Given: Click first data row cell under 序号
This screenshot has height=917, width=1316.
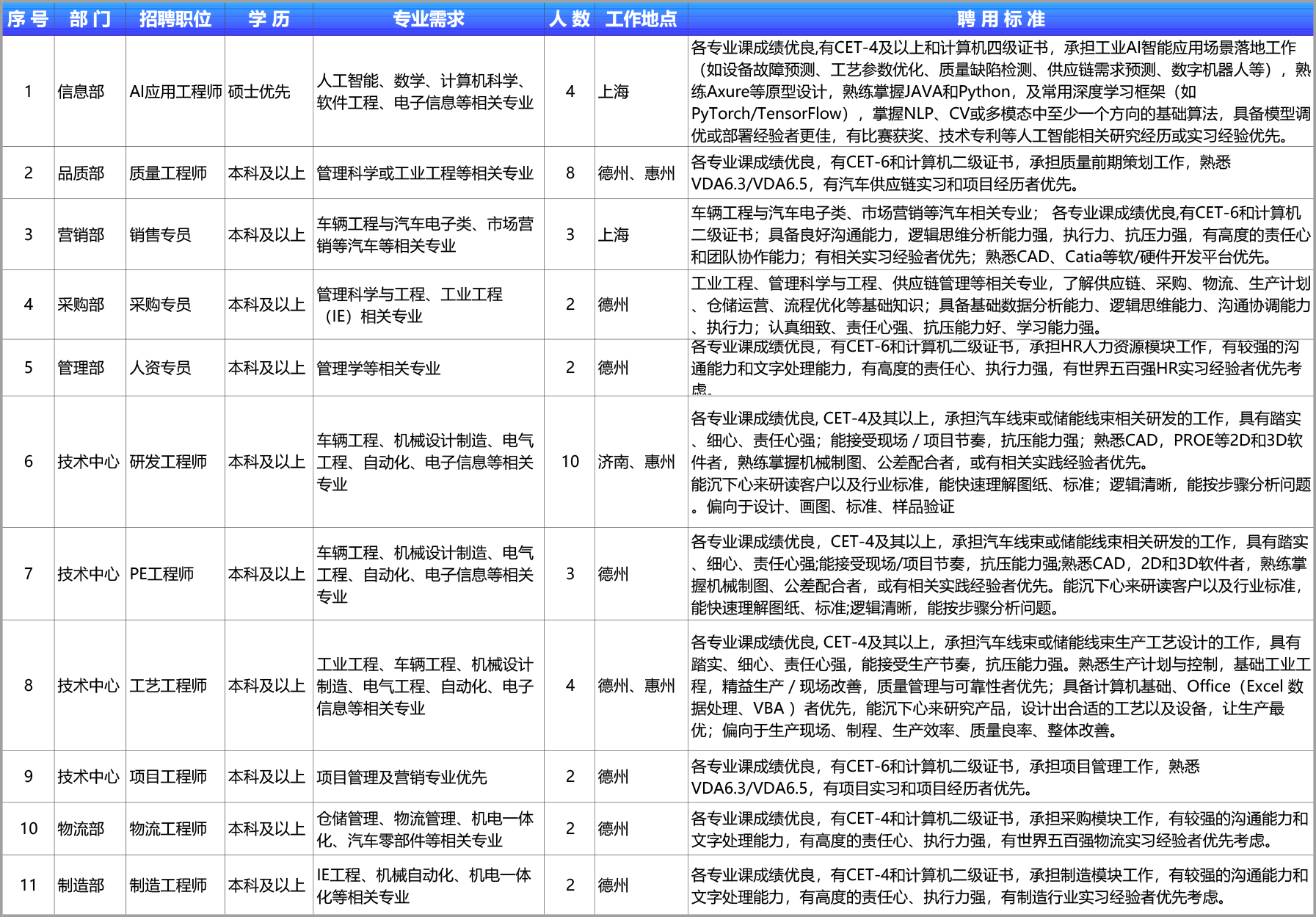Looking at the screenshot, I should (28, 91).
